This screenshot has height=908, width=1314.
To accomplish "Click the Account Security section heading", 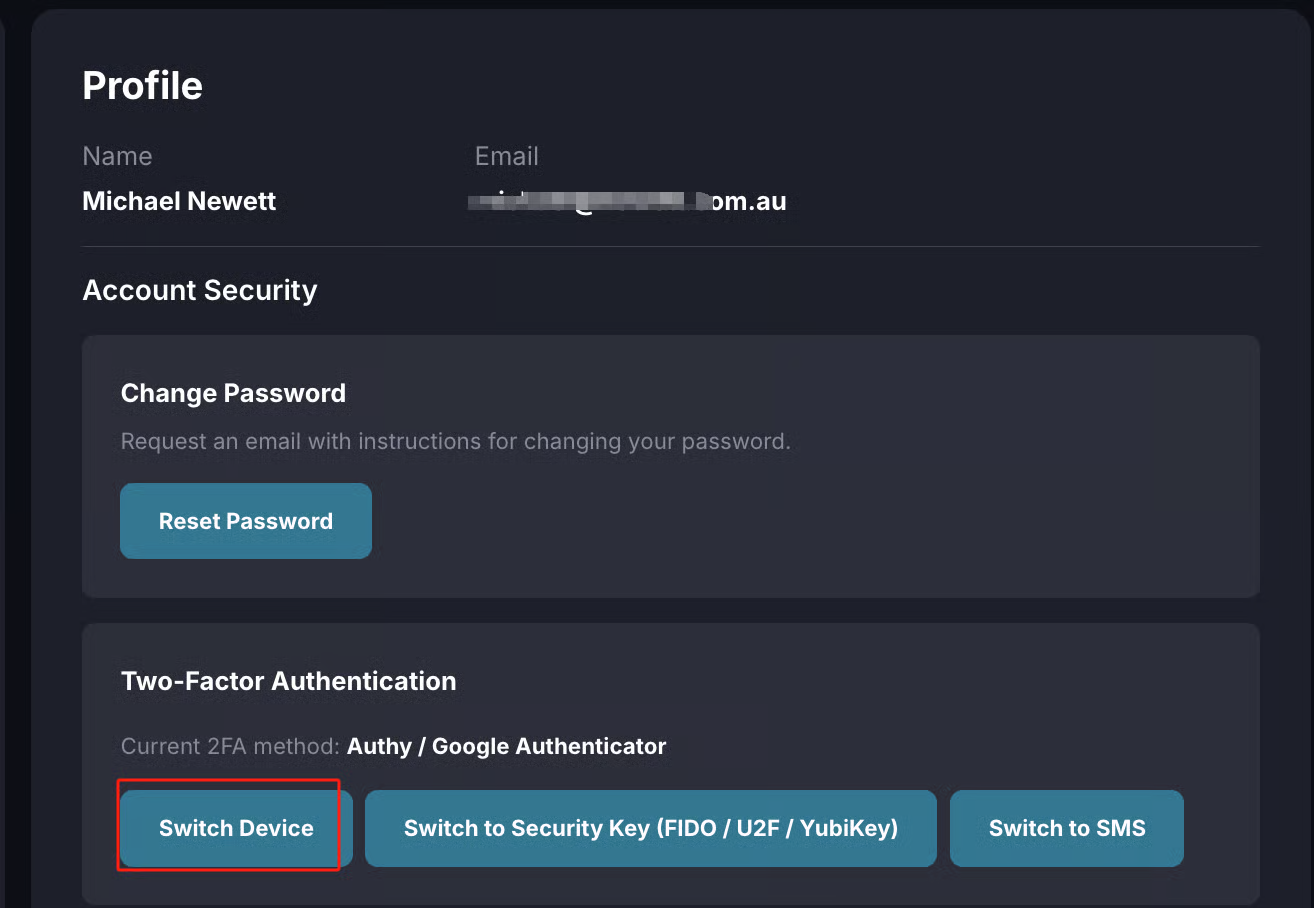I will pos(199,290).
